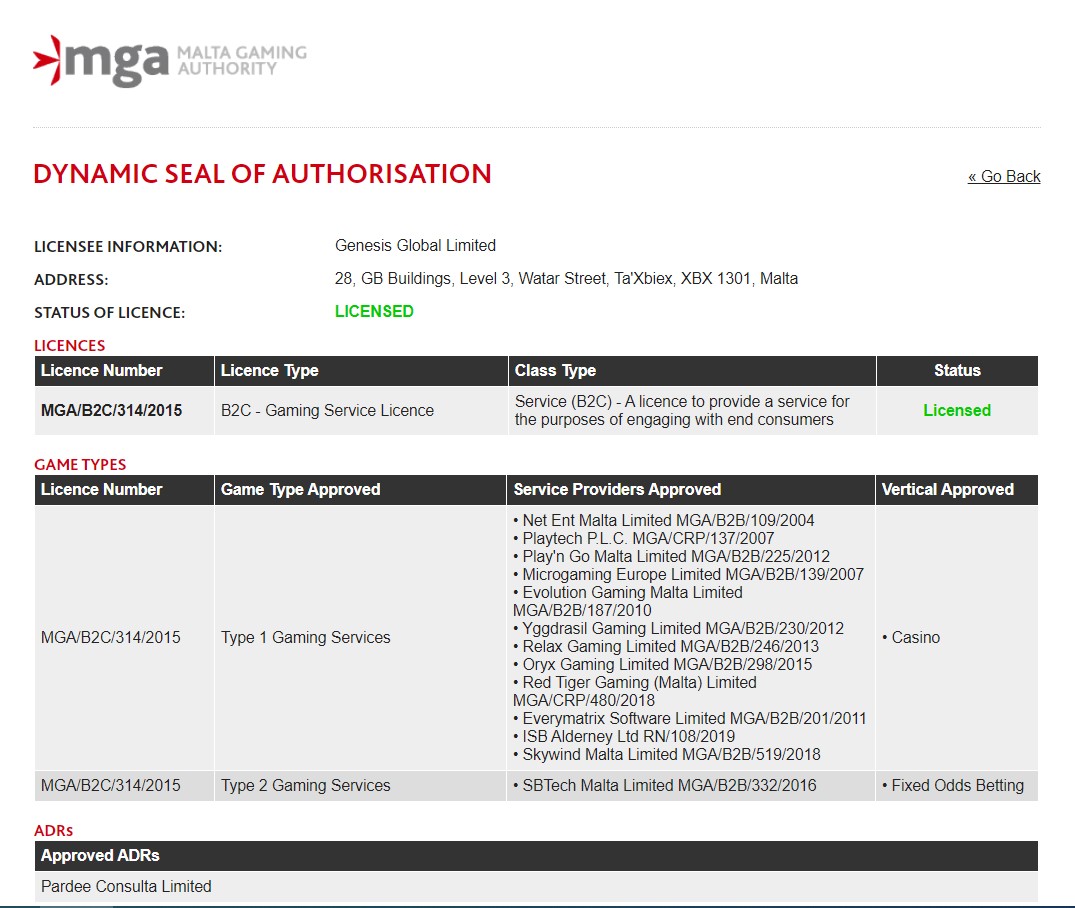Click the STATUS OF LICENCE: label

point(110,312)
